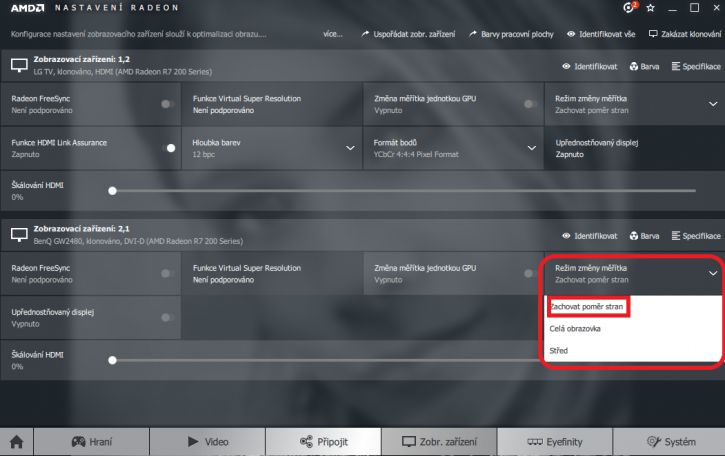Switch to Zobr. zařízení tab
Viewport: 725px width, 456px height.
tap(439, 442)
